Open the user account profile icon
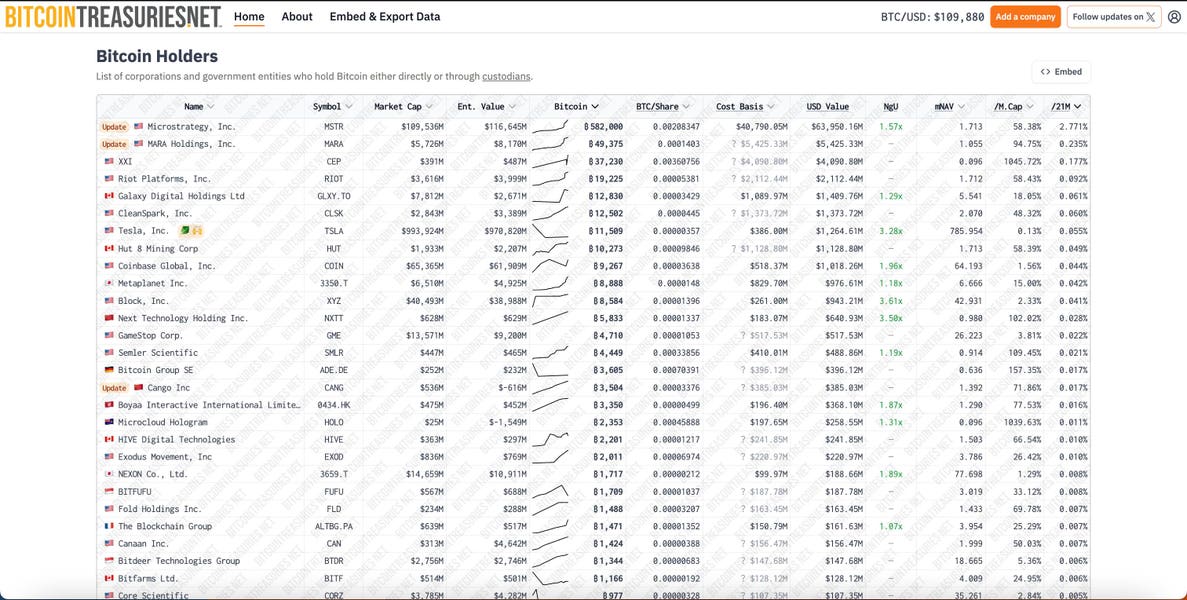This screenshot has width=1187, height=600. pos(1174,17)
